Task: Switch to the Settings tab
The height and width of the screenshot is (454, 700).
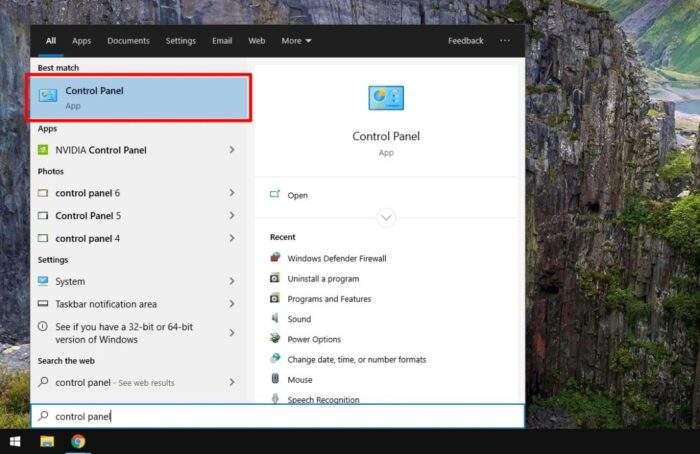Action: (x=181, y=41)
